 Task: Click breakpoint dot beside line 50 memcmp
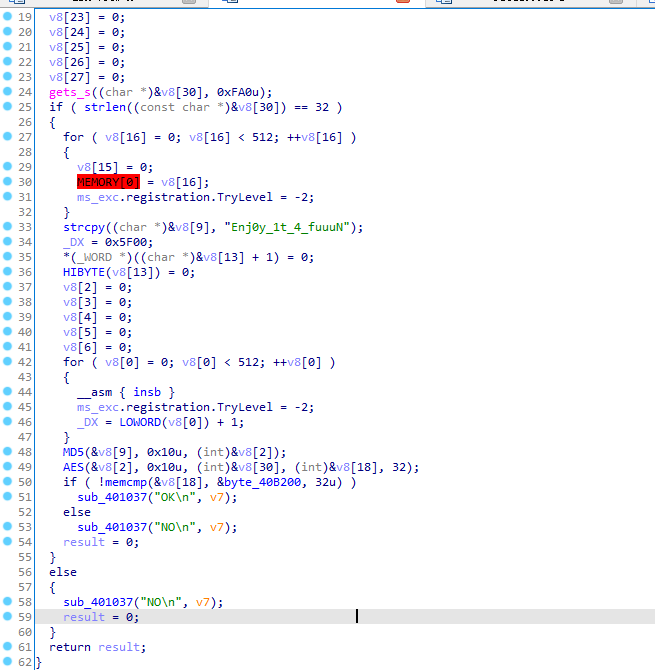[8, 482]
